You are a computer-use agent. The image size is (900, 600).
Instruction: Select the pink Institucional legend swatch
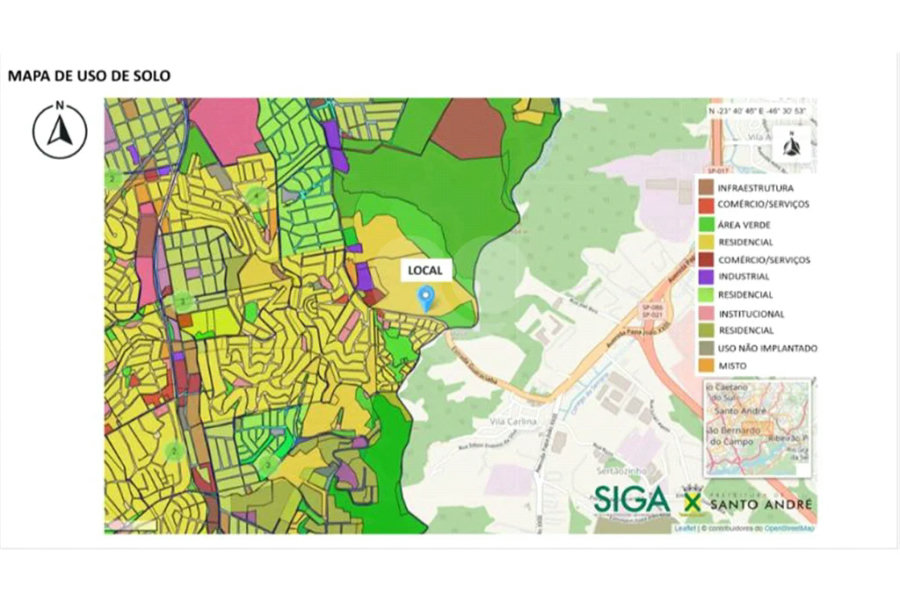pos(706,313)
